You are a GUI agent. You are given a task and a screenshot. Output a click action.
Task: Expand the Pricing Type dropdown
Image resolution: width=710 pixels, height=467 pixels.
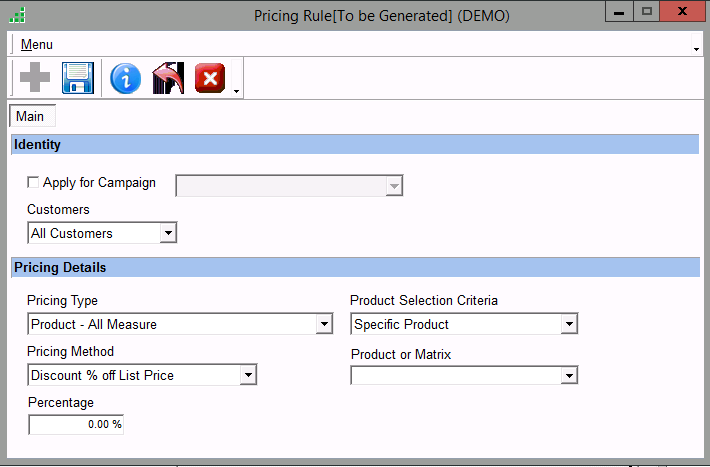323,324
